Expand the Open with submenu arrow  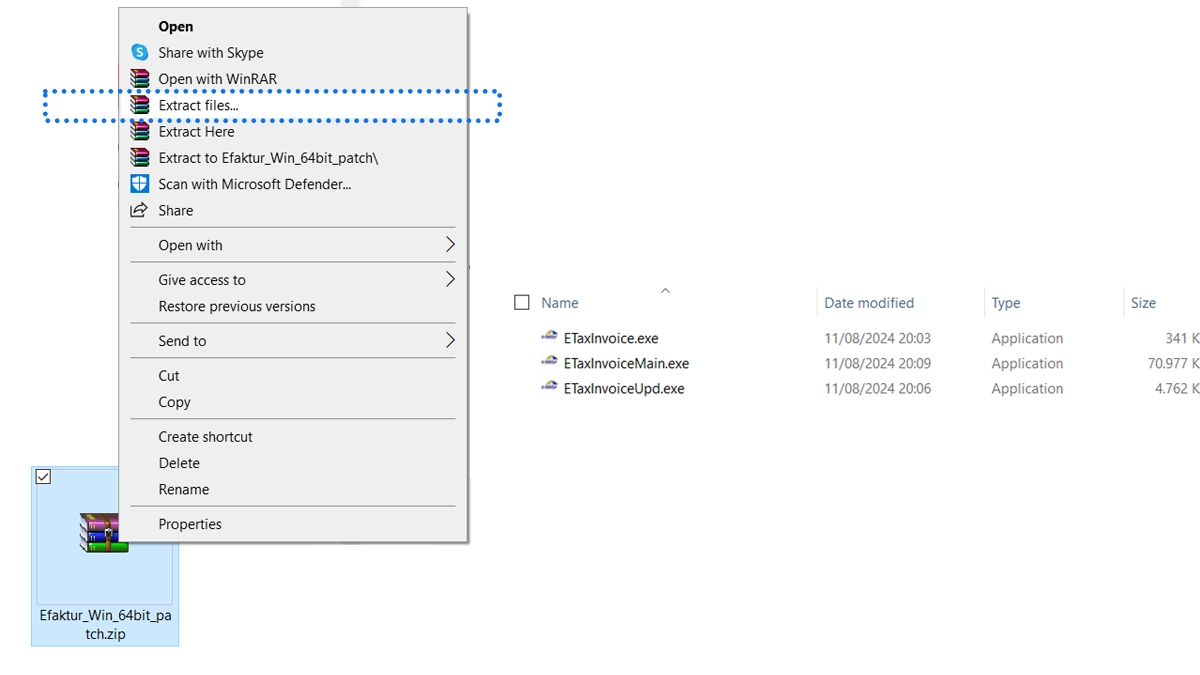(450, 245)
